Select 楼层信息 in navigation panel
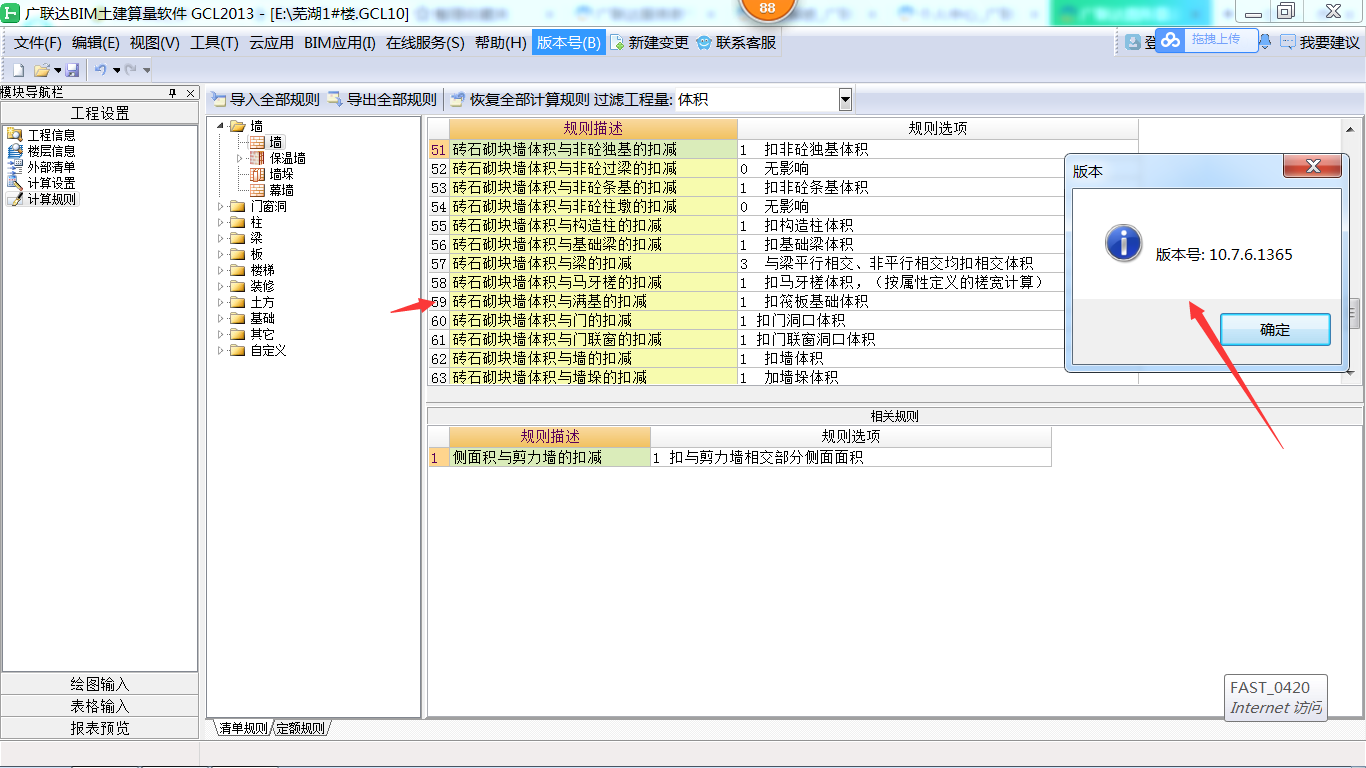Viewport: 1366px width, 768px height. point(41,151)
